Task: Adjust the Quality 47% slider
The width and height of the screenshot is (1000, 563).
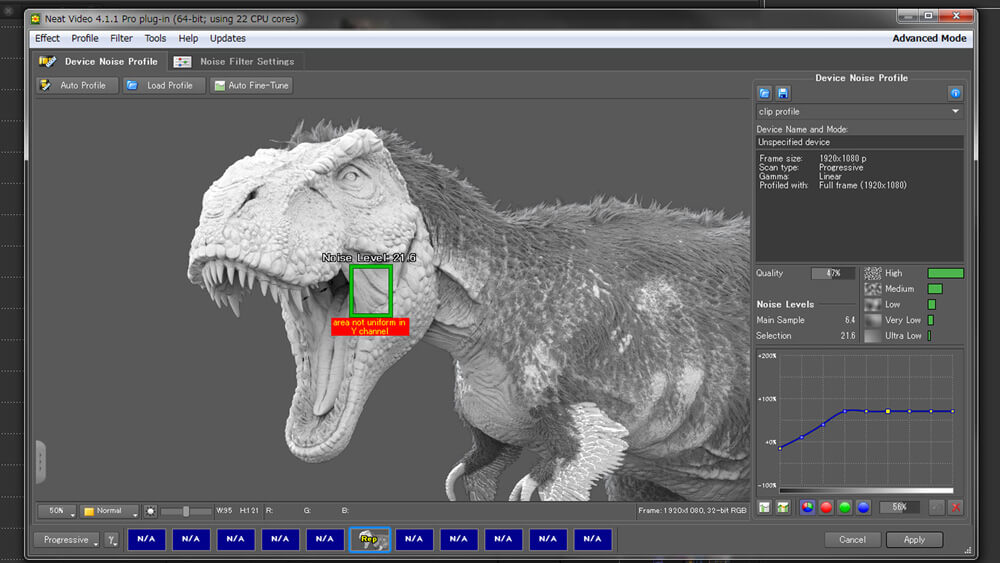Action: 833,273
